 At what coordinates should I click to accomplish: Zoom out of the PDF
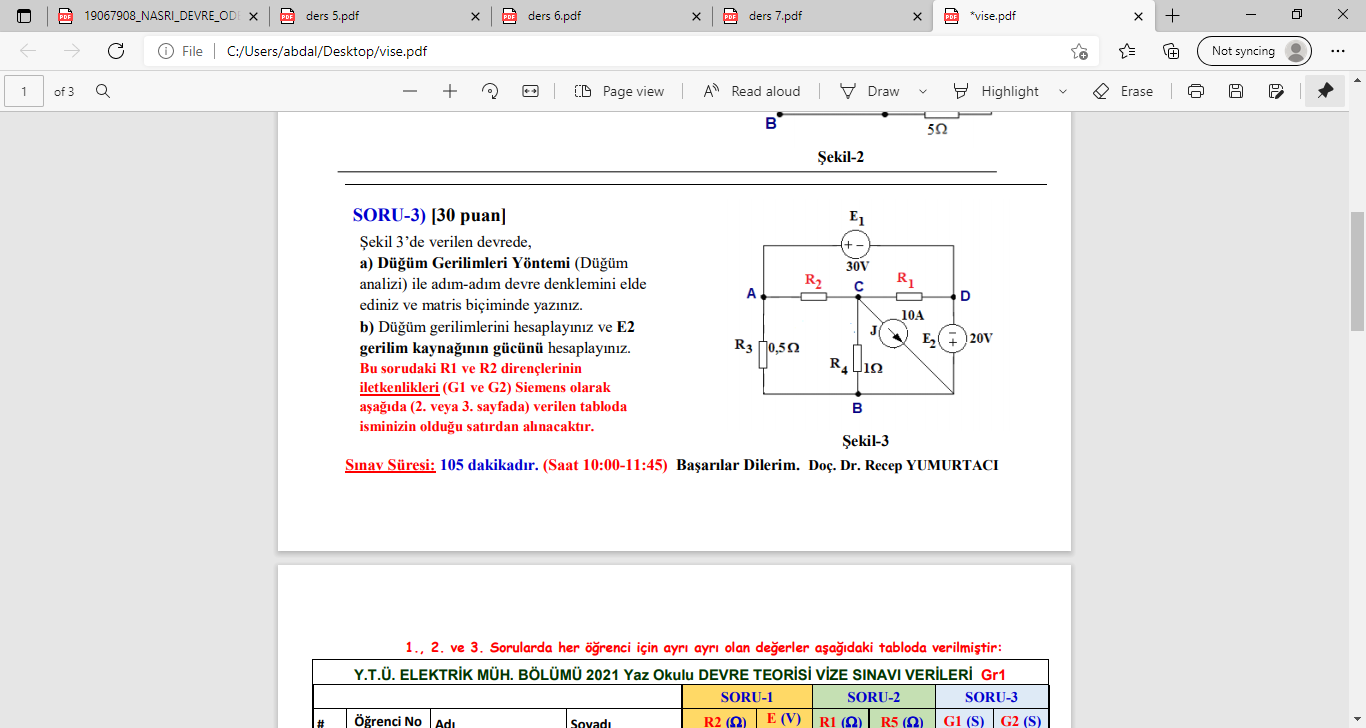[410, 90]
